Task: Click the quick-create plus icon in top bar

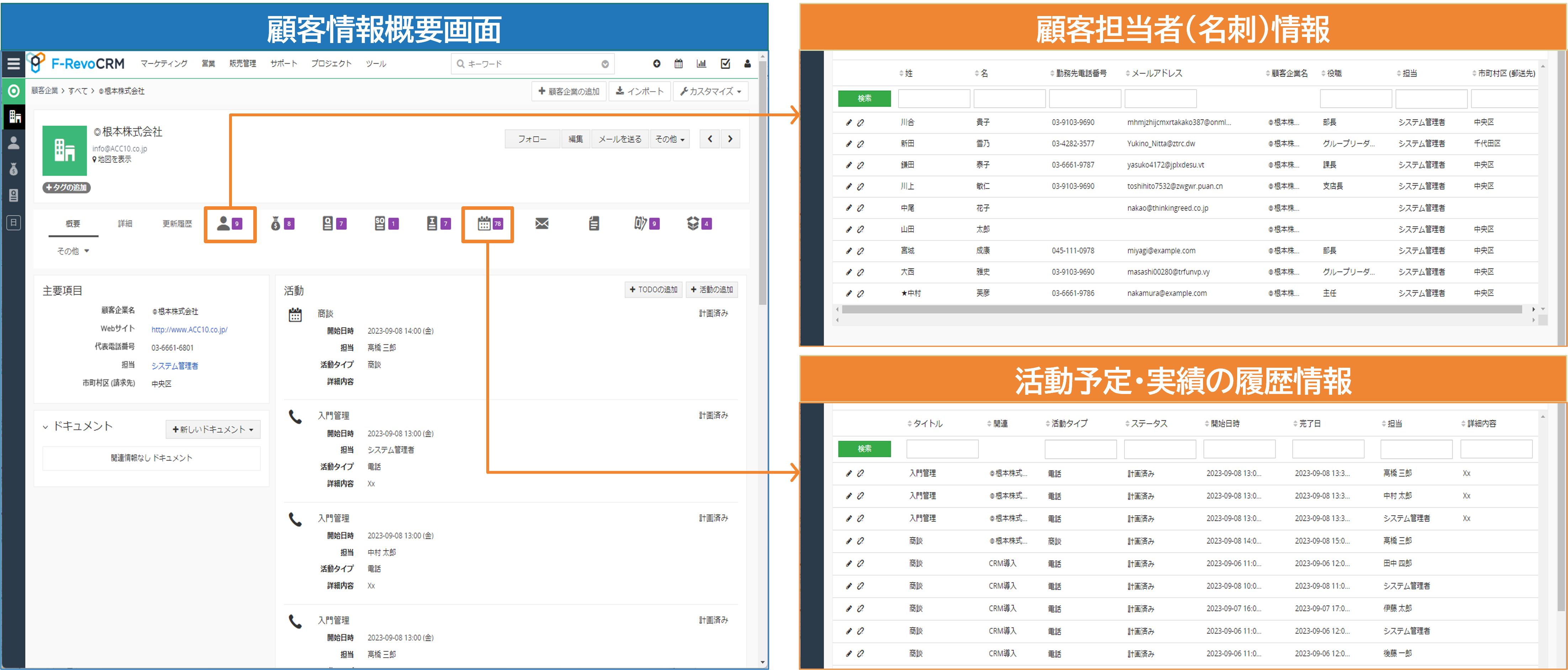Action: [x=657, y=64]
